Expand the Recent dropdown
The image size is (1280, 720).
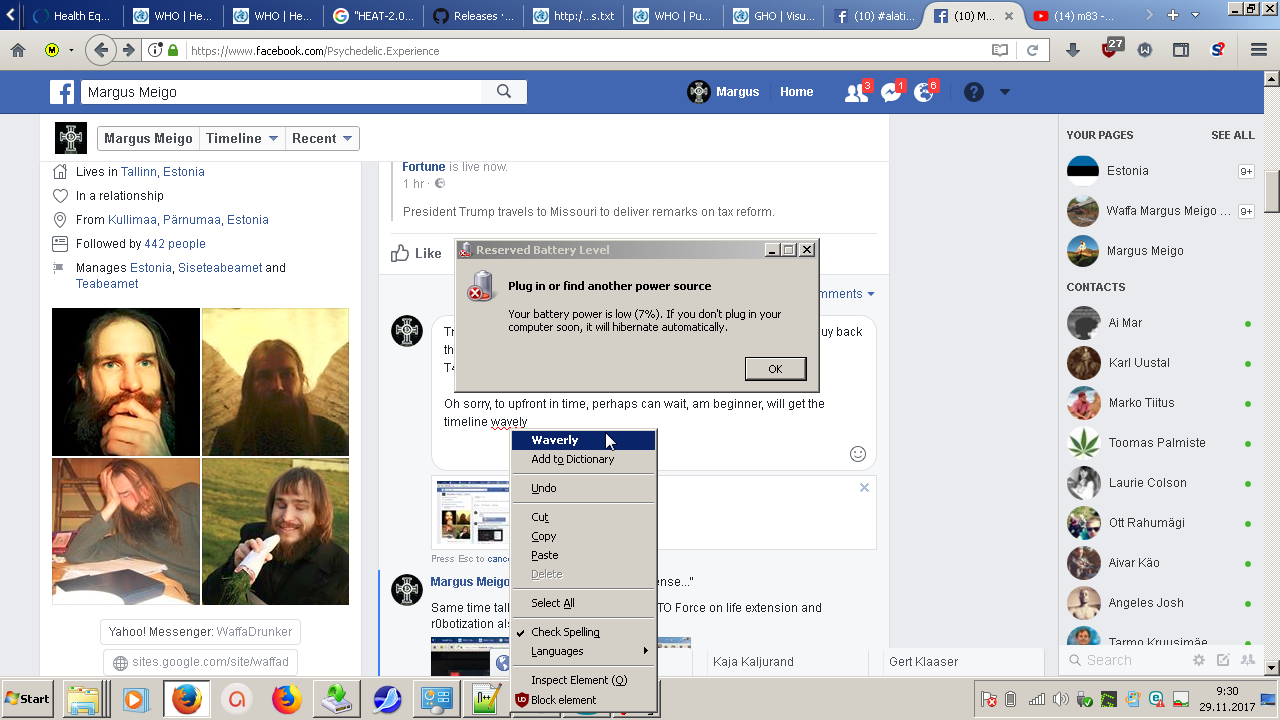pos(322,139)
